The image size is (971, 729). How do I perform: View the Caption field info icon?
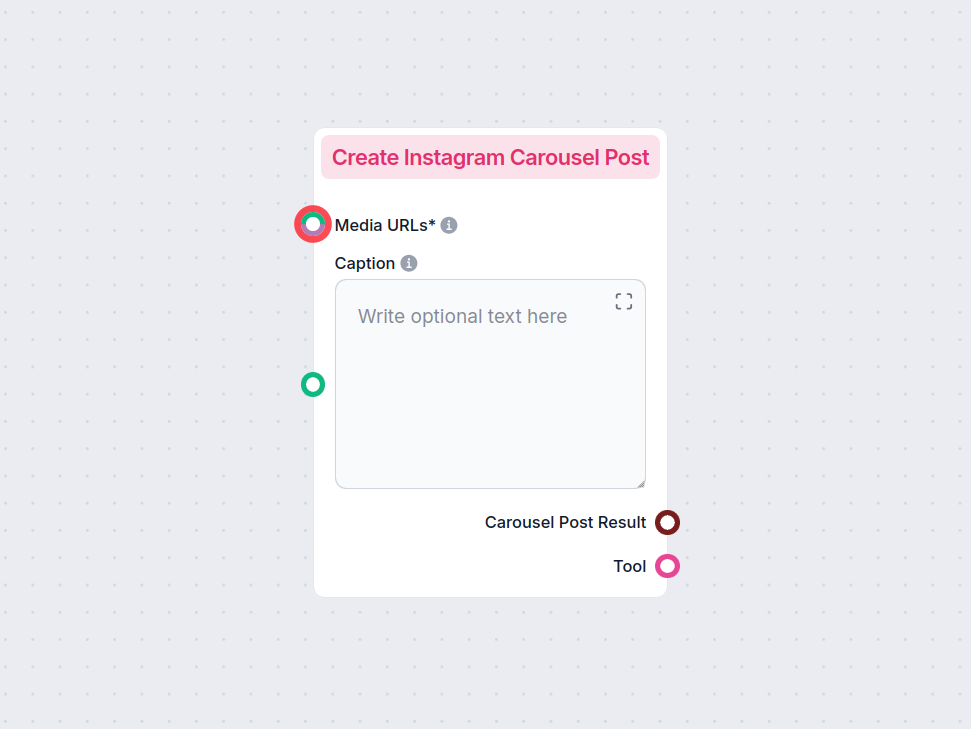pyautogui.click(x=408, y=263)
